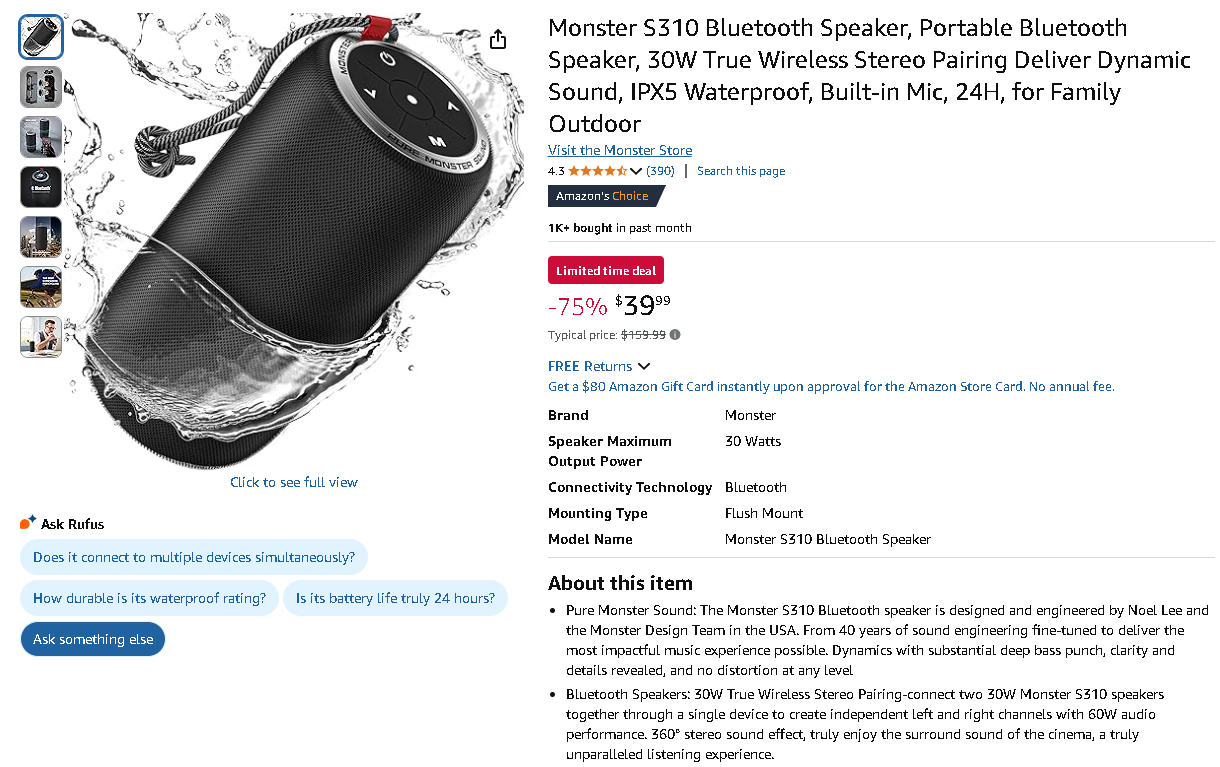The image size is (1220, 767).
Task: Ask Rufus about the 24-hour battery claim
Action: click(x=395, y=597)
